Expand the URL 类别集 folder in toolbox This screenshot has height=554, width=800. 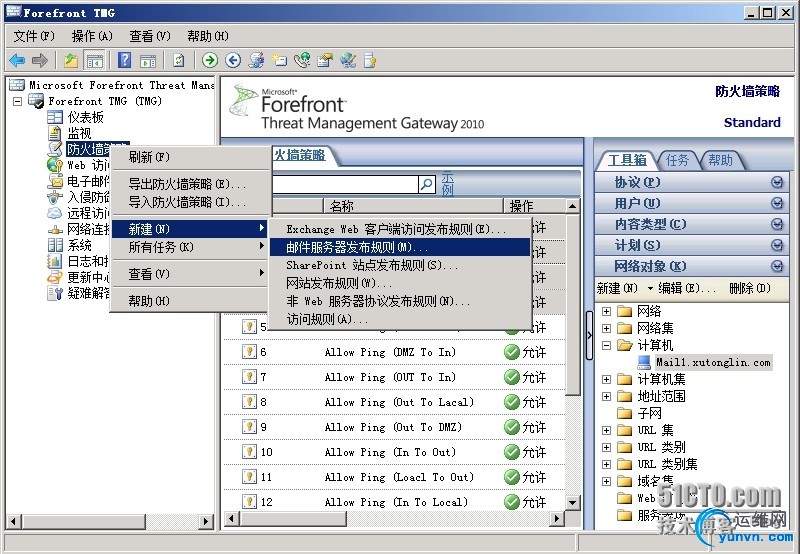606,464
